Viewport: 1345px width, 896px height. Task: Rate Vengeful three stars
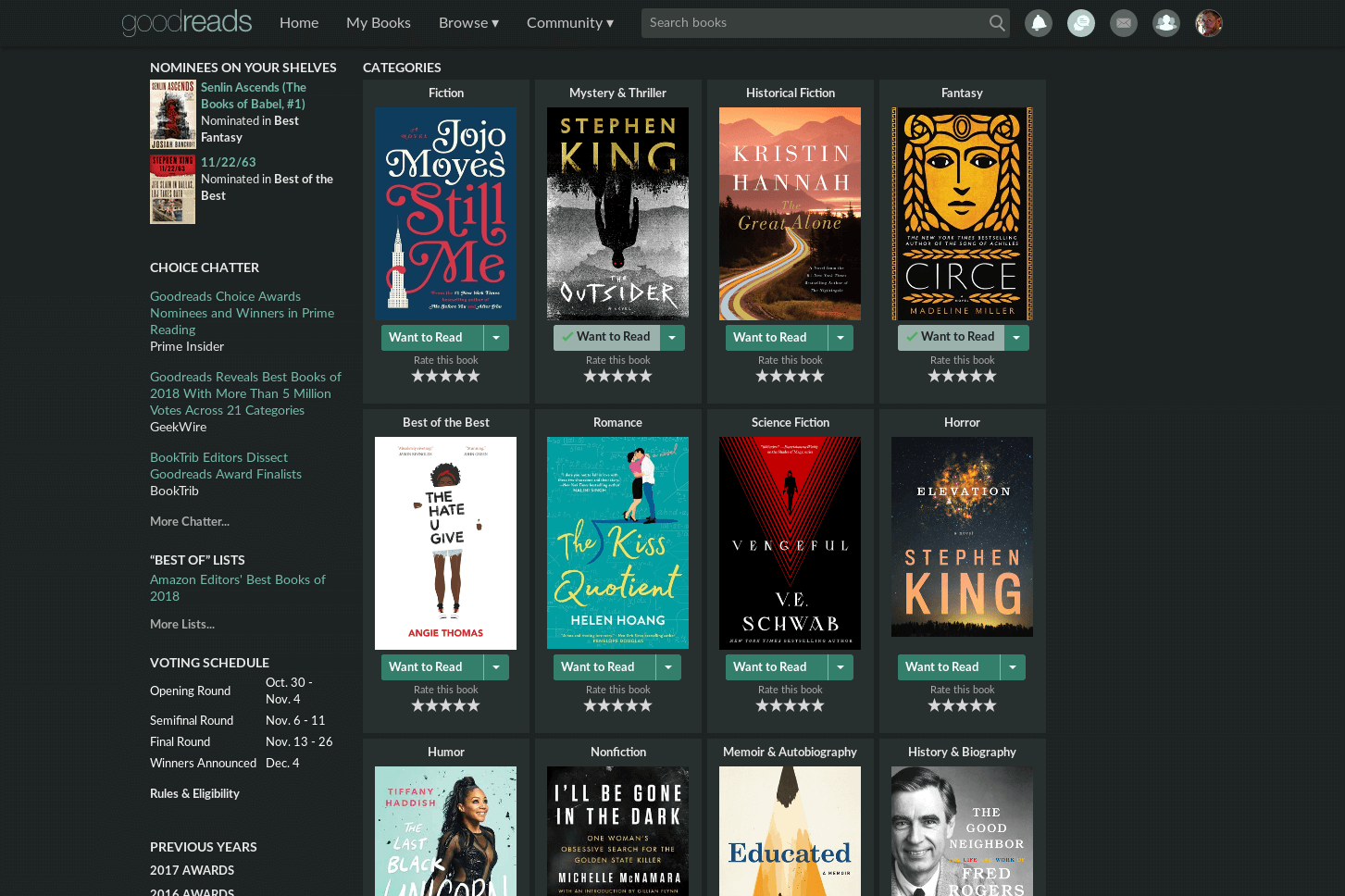tap(791, 705)
